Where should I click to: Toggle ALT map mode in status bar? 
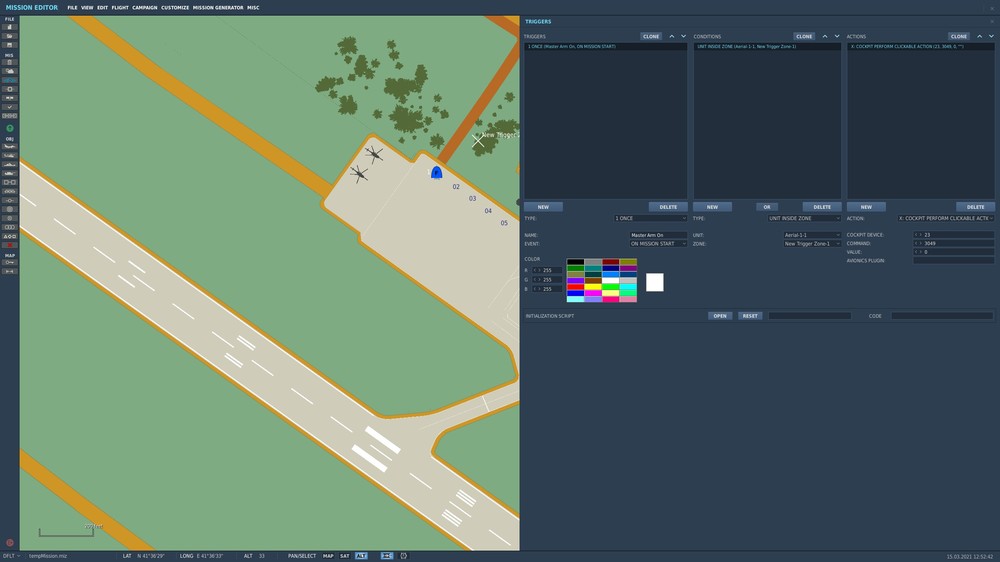pos(361,556)
